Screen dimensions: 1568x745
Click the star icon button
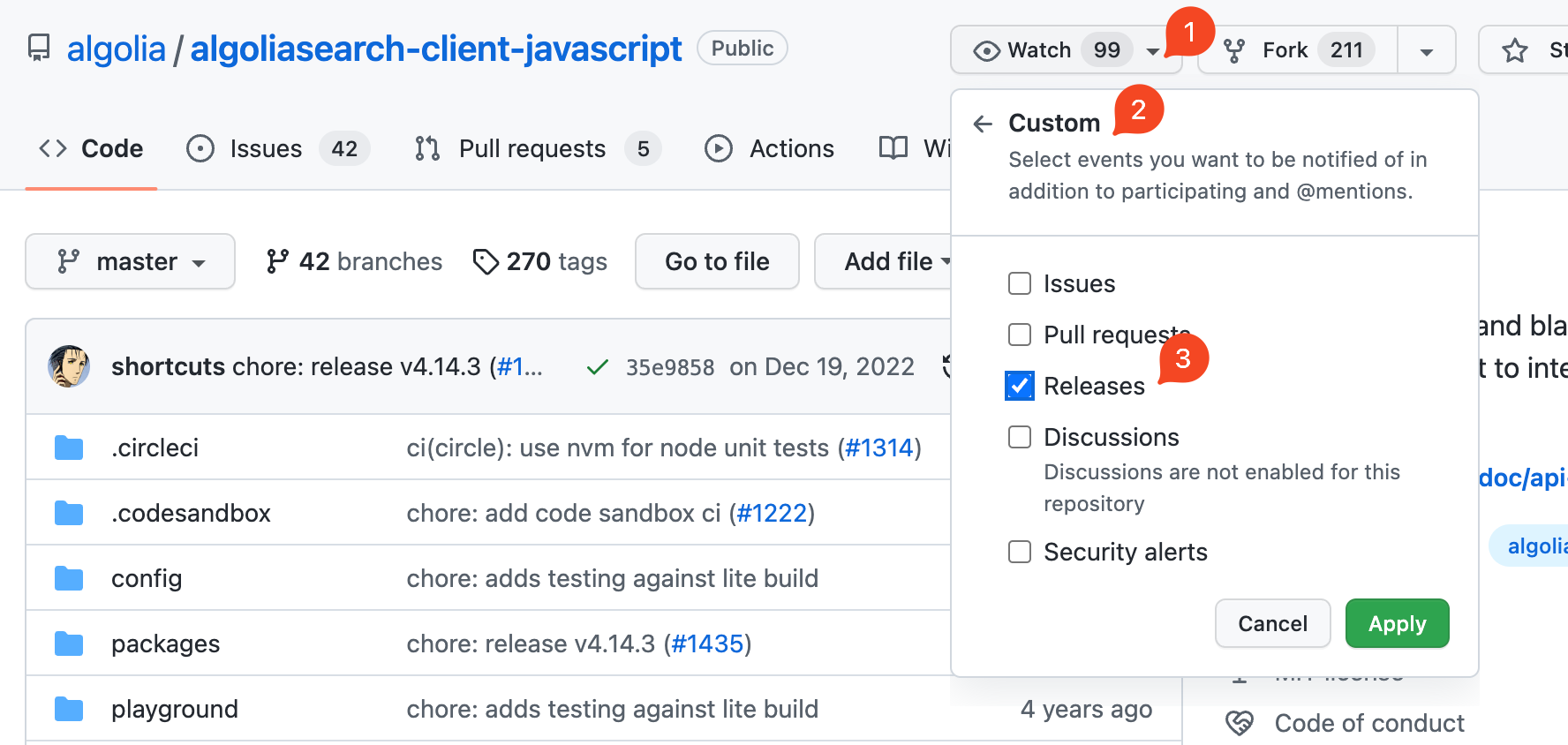1515,50
